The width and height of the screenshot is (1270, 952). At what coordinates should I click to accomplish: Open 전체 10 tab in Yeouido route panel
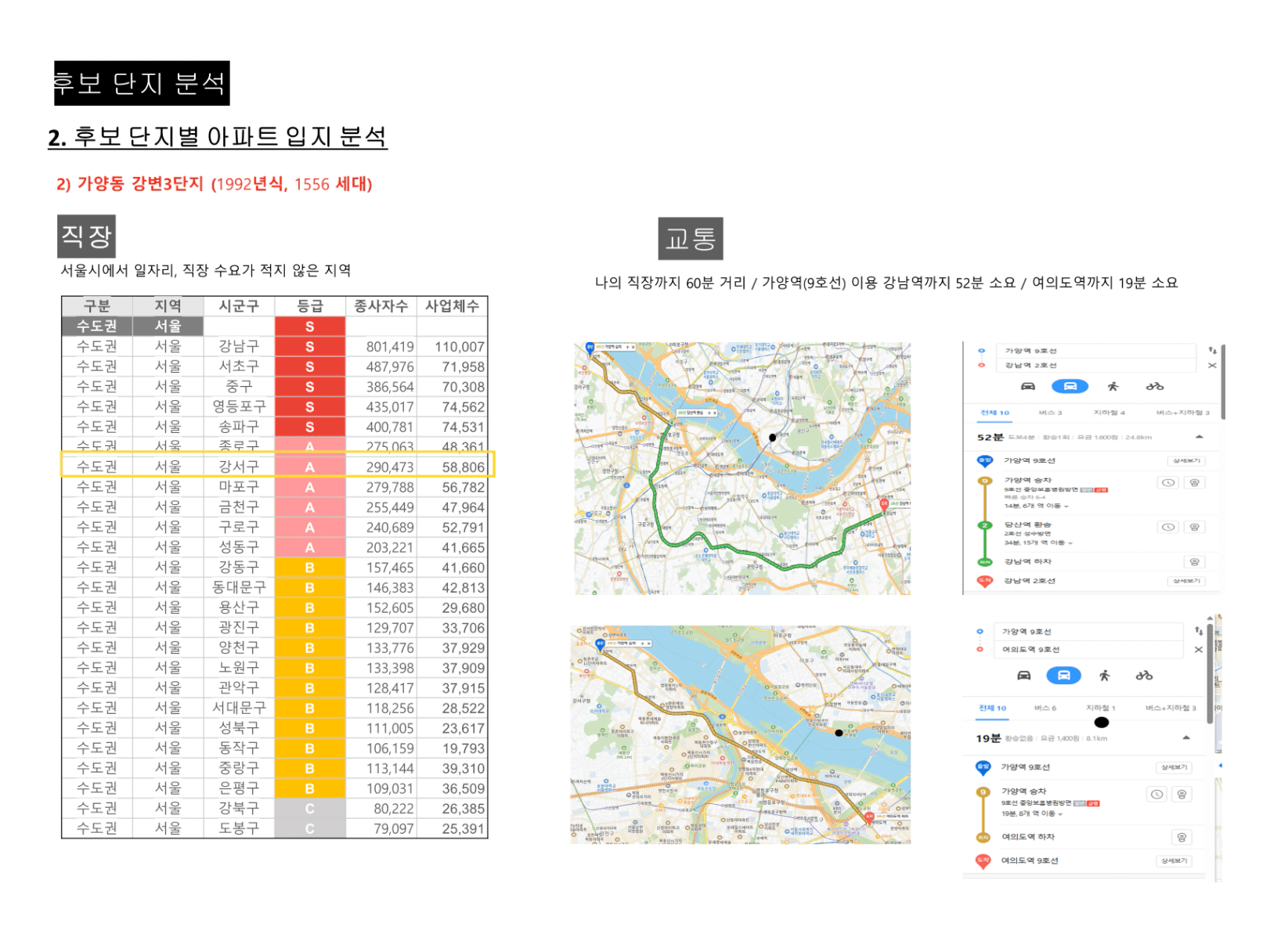coord(992,708)
